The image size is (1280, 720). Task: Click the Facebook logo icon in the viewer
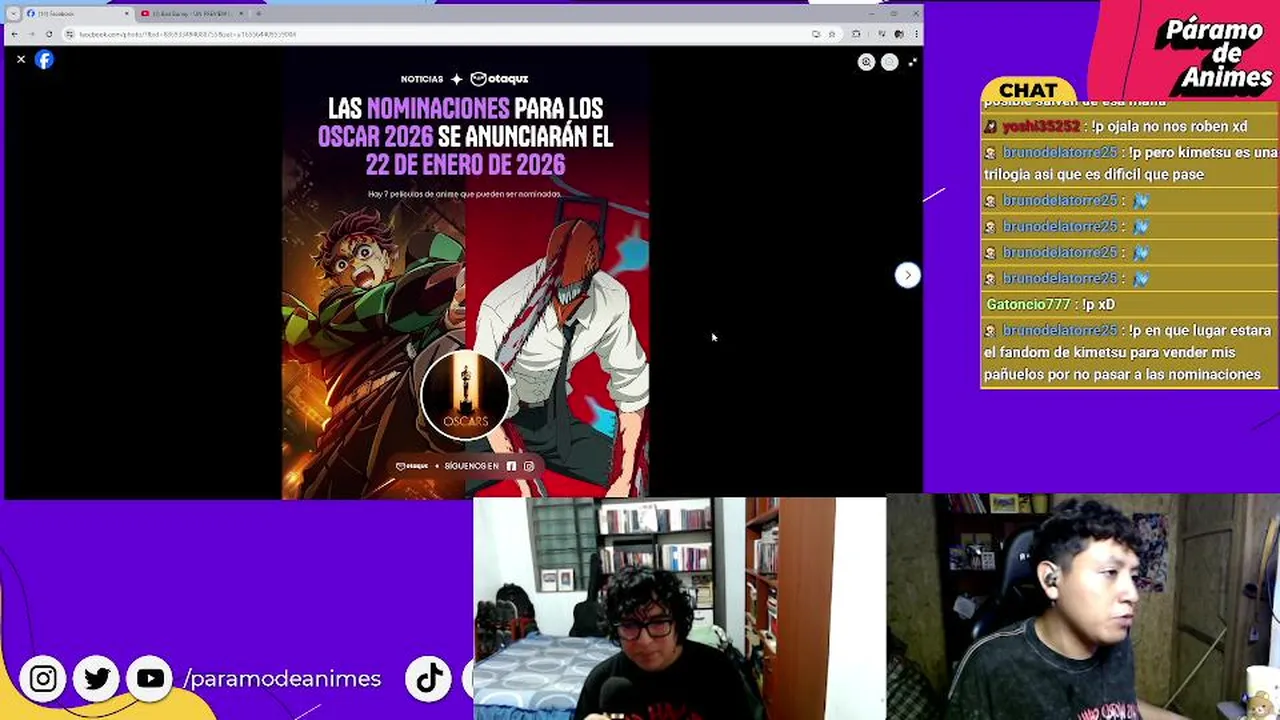tap(44, 60)
